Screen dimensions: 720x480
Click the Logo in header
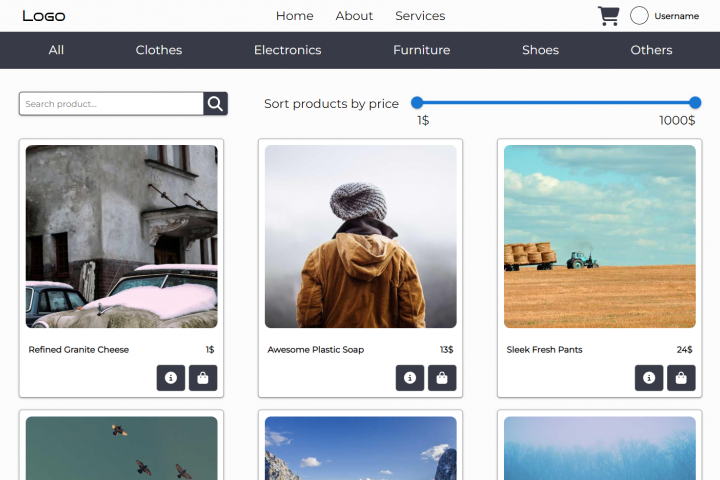tap(44, 16)
